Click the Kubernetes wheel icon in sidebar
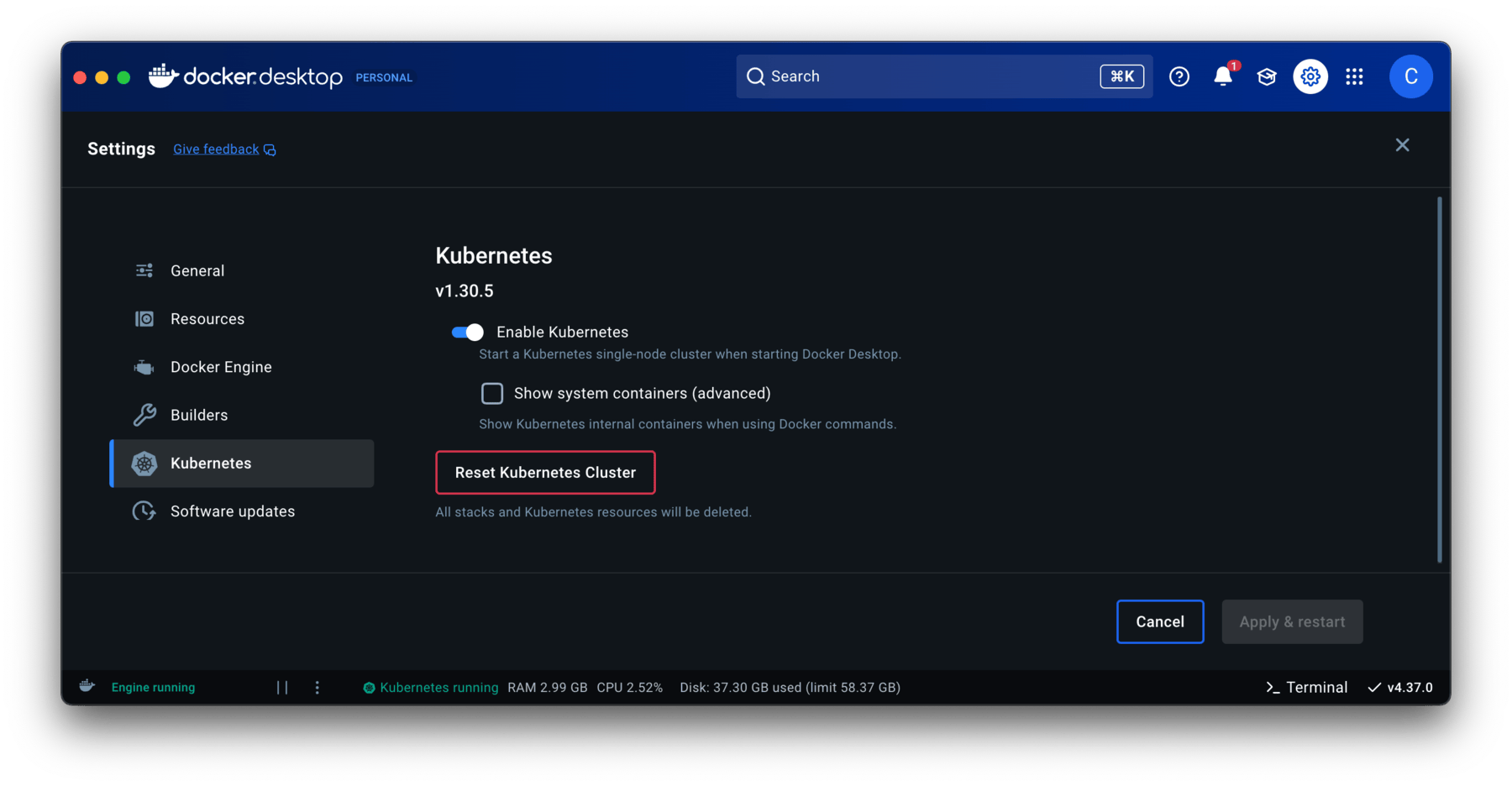Viewport: 1512px width, 786px height. pyautogui.click(x=144, y=464)
